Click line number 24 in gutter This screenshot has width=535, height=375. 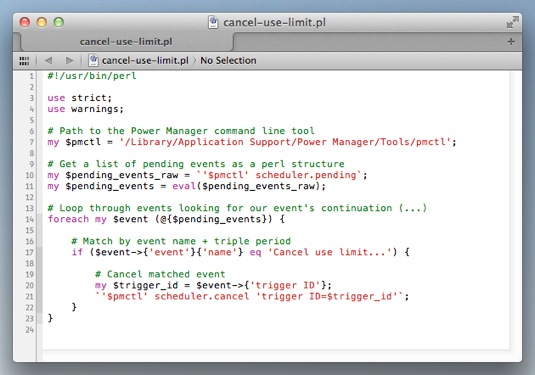(x=30, y=329)
